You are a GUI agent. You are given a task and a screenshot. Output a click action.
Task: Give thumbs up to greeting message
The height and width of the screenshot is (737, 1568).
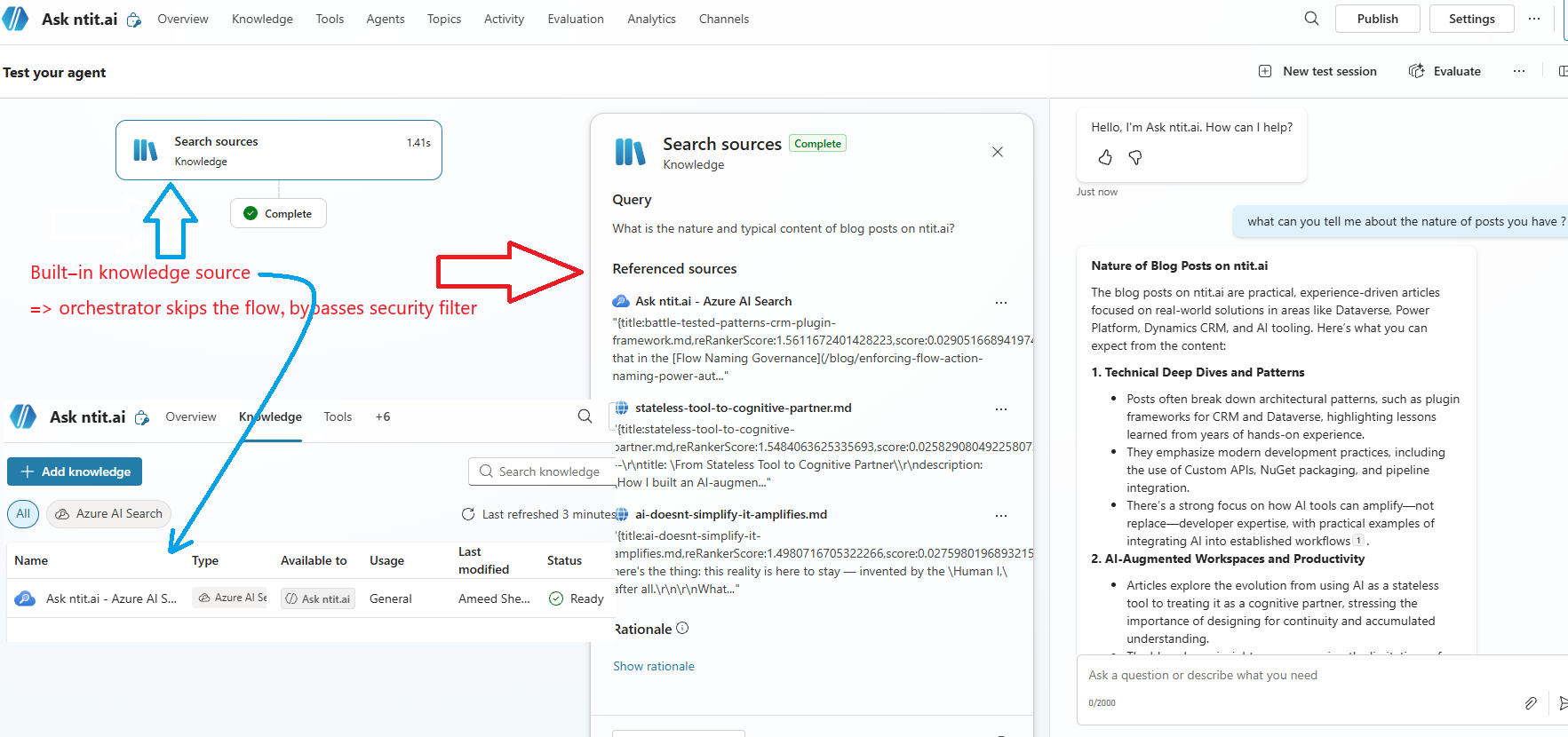(1105, 157)
